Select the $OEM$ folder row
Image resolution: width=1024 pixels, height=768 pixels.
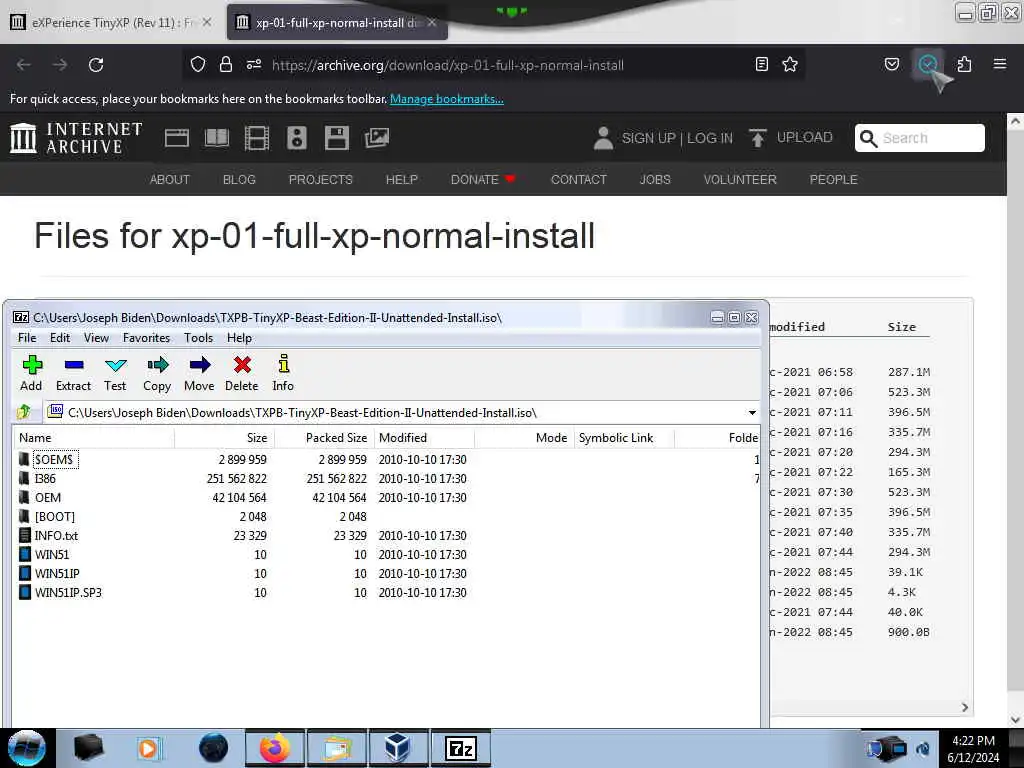[x=385, y=459]
